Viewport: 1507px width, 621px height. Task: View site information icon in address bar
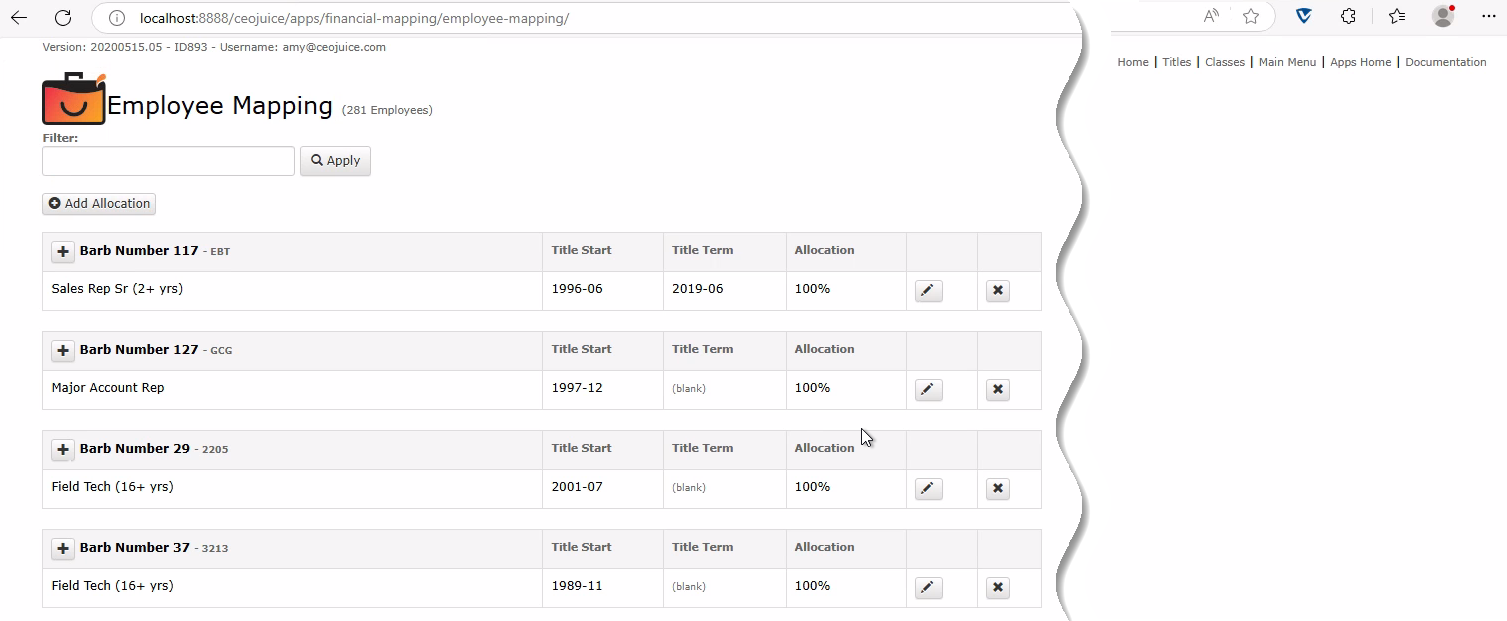point(117,17)
